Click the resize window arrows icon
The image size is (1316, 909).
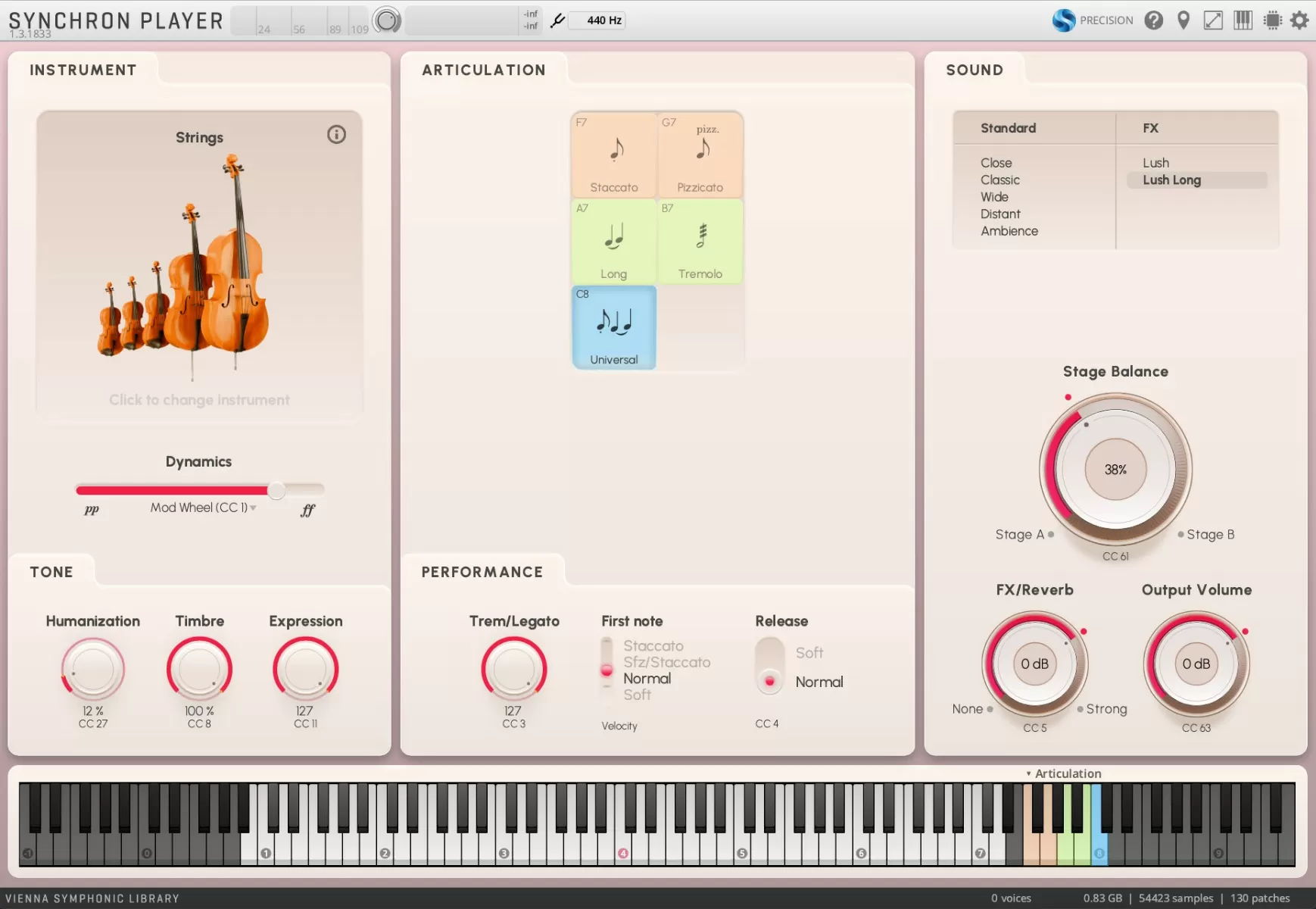coord(1213,20)
